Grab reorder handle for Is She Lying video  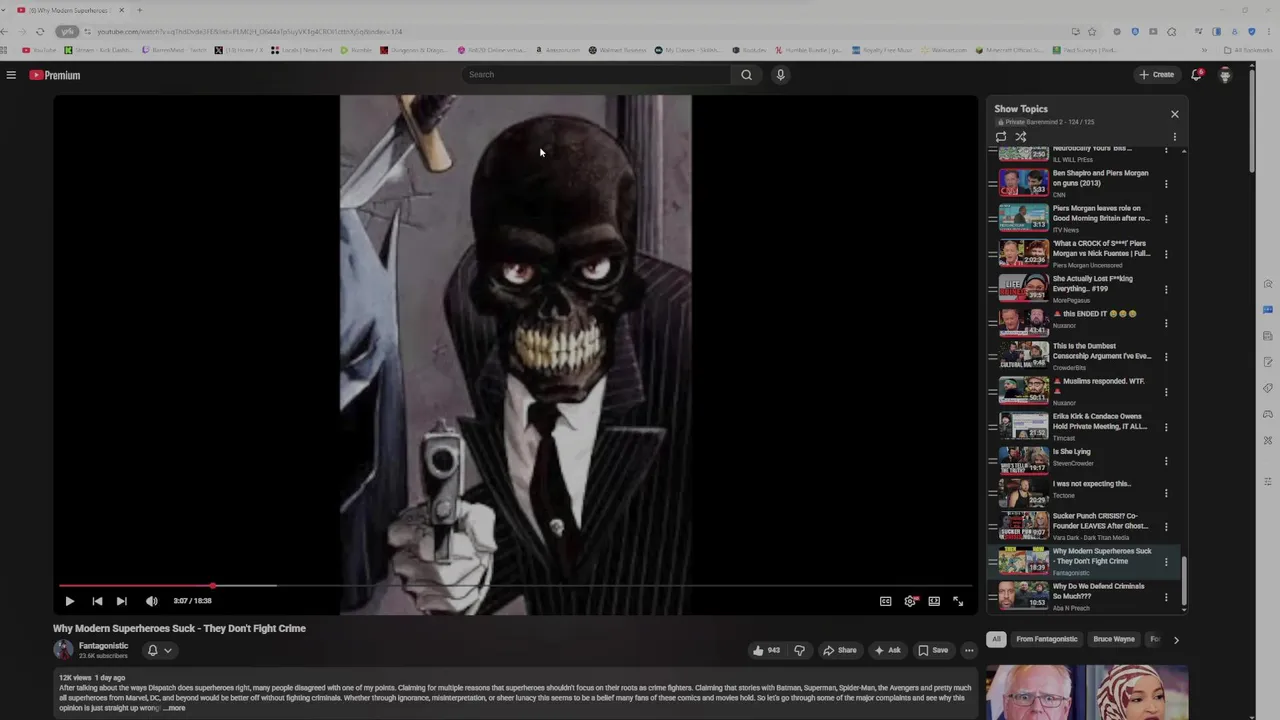pos(992,461)
